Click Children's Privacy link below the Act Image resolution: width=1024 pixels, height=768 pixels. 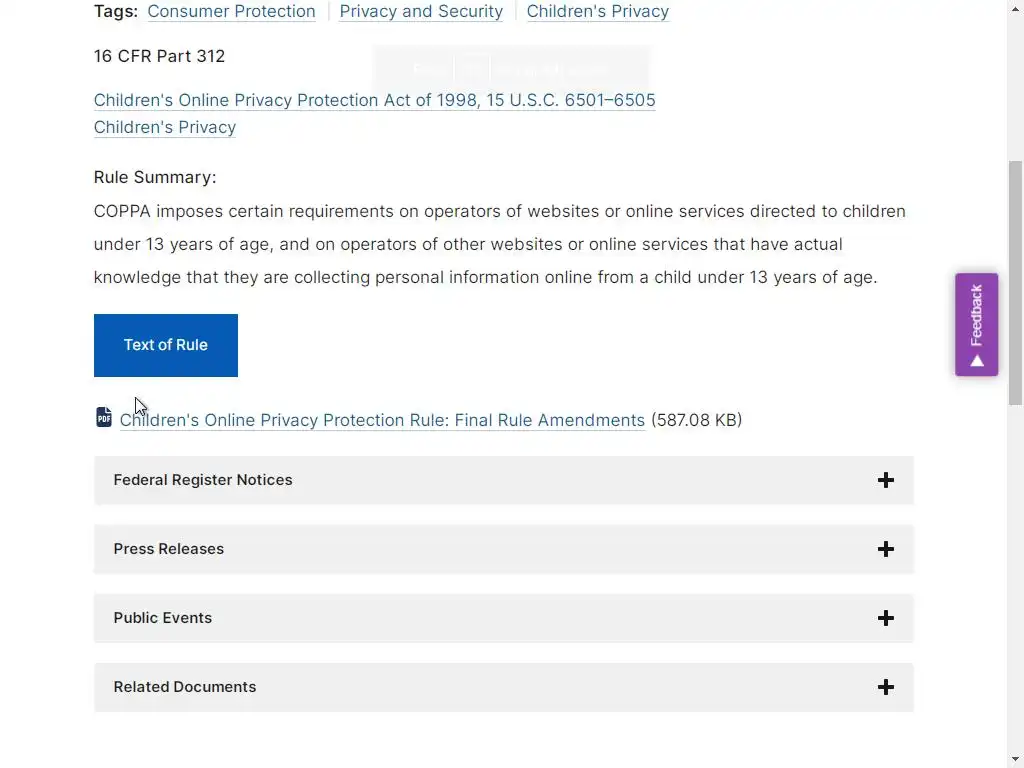(165, 128)
